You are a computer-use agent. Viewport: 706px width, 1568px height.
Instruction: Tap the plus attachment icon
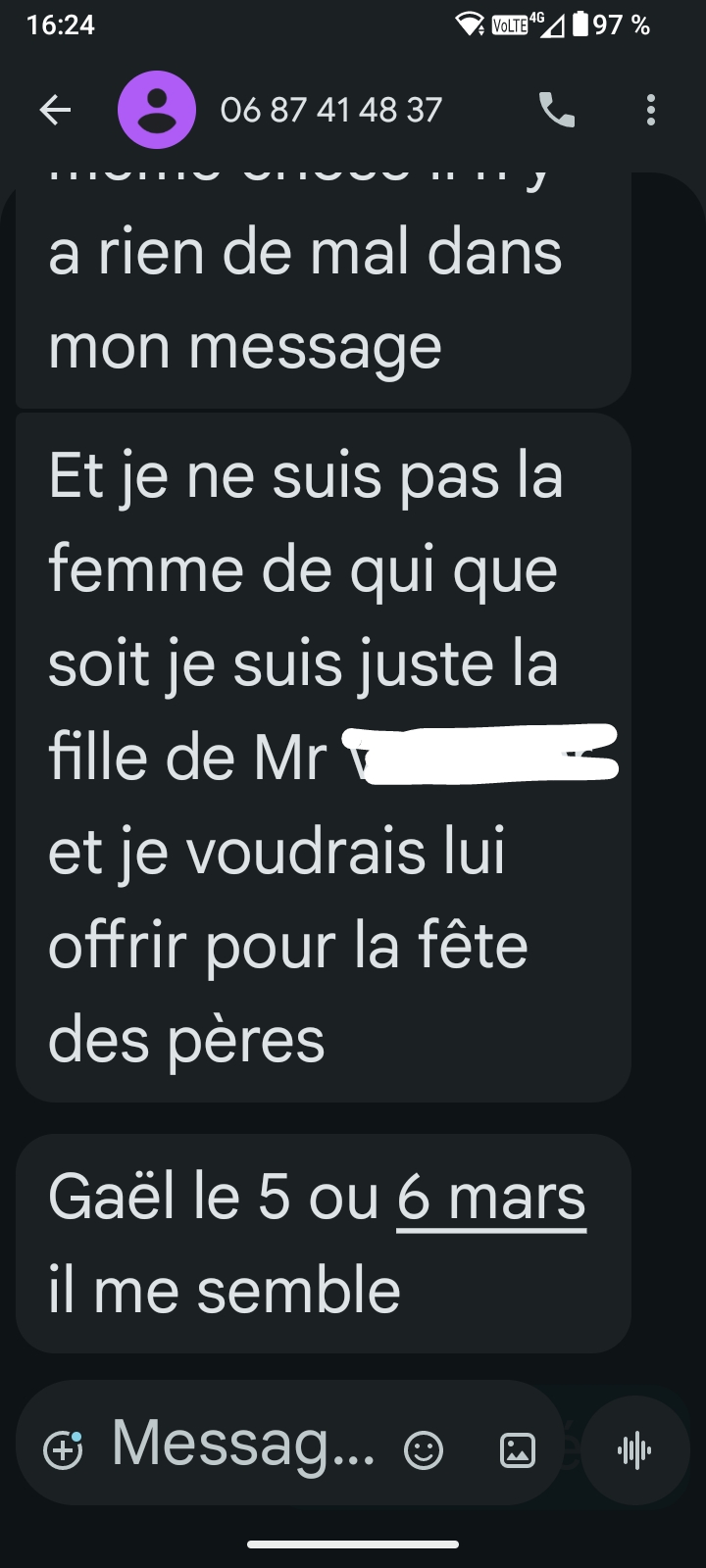pos(64,1449)
